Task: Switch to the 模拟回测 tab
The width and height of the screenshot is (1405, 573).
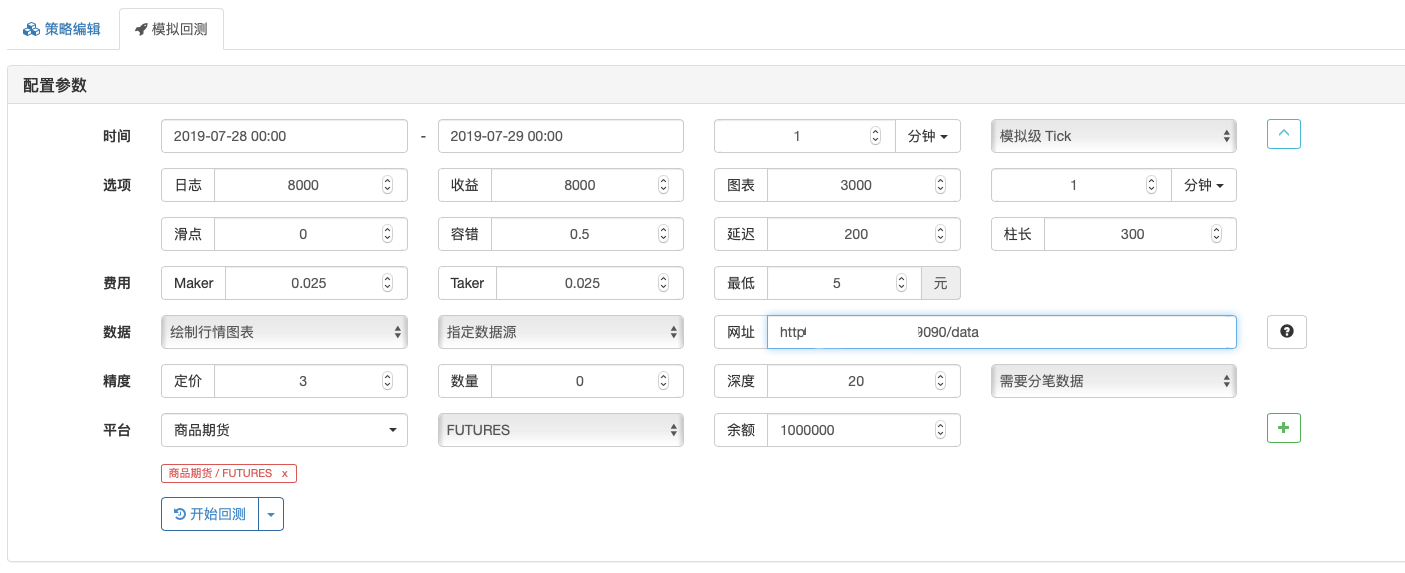Action: coord(171,29)
